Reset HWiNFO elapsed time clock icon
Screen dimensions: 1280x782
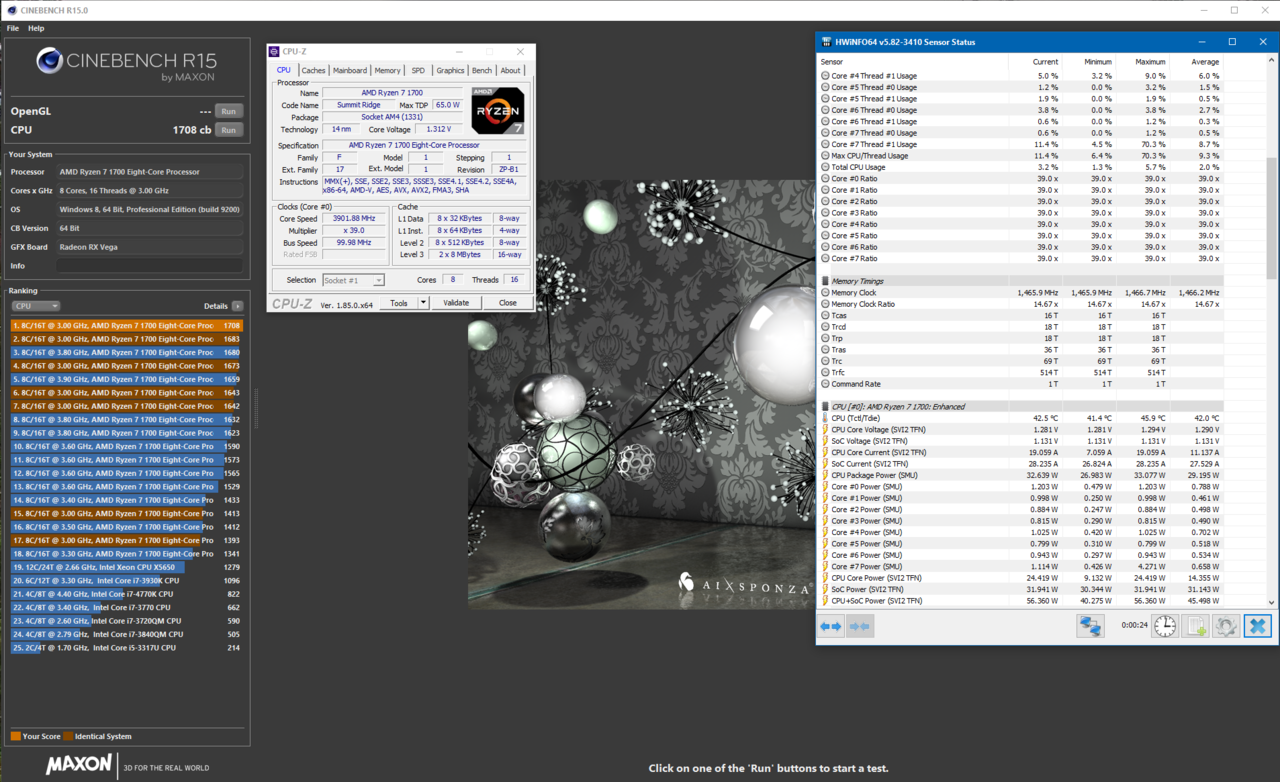1165,626
